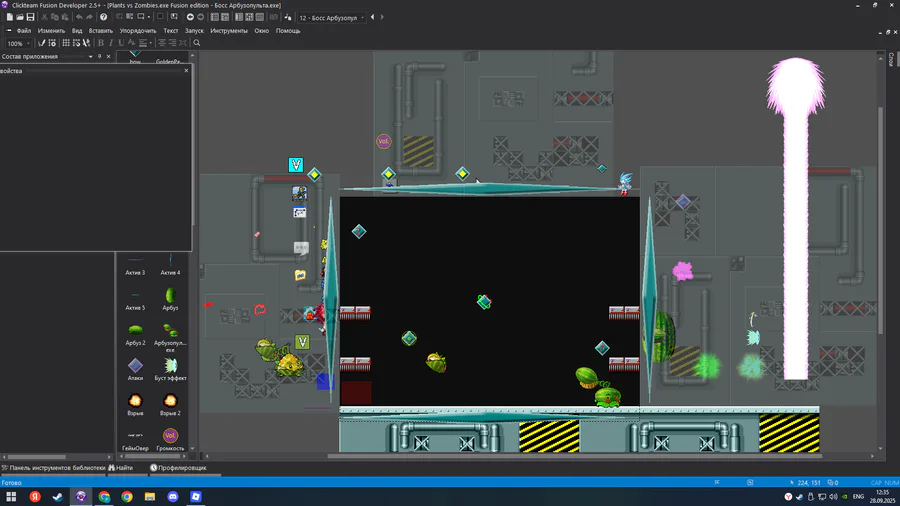The width and height of the screenshot is (900, 506).
Task: Open the 100% zoom dropdown
Action: [x=28, y=44]
